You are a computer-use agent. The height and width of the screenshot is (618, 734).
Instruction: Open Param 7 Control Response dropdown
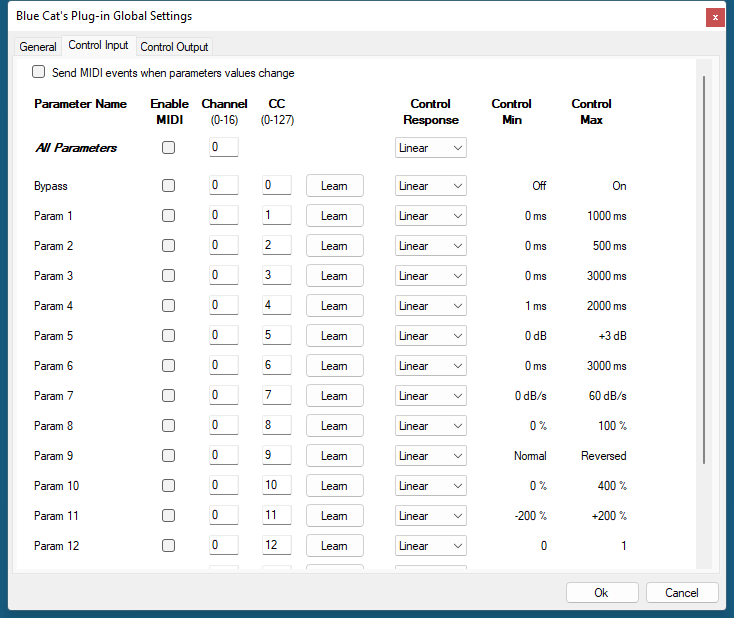tap(431, 396)
